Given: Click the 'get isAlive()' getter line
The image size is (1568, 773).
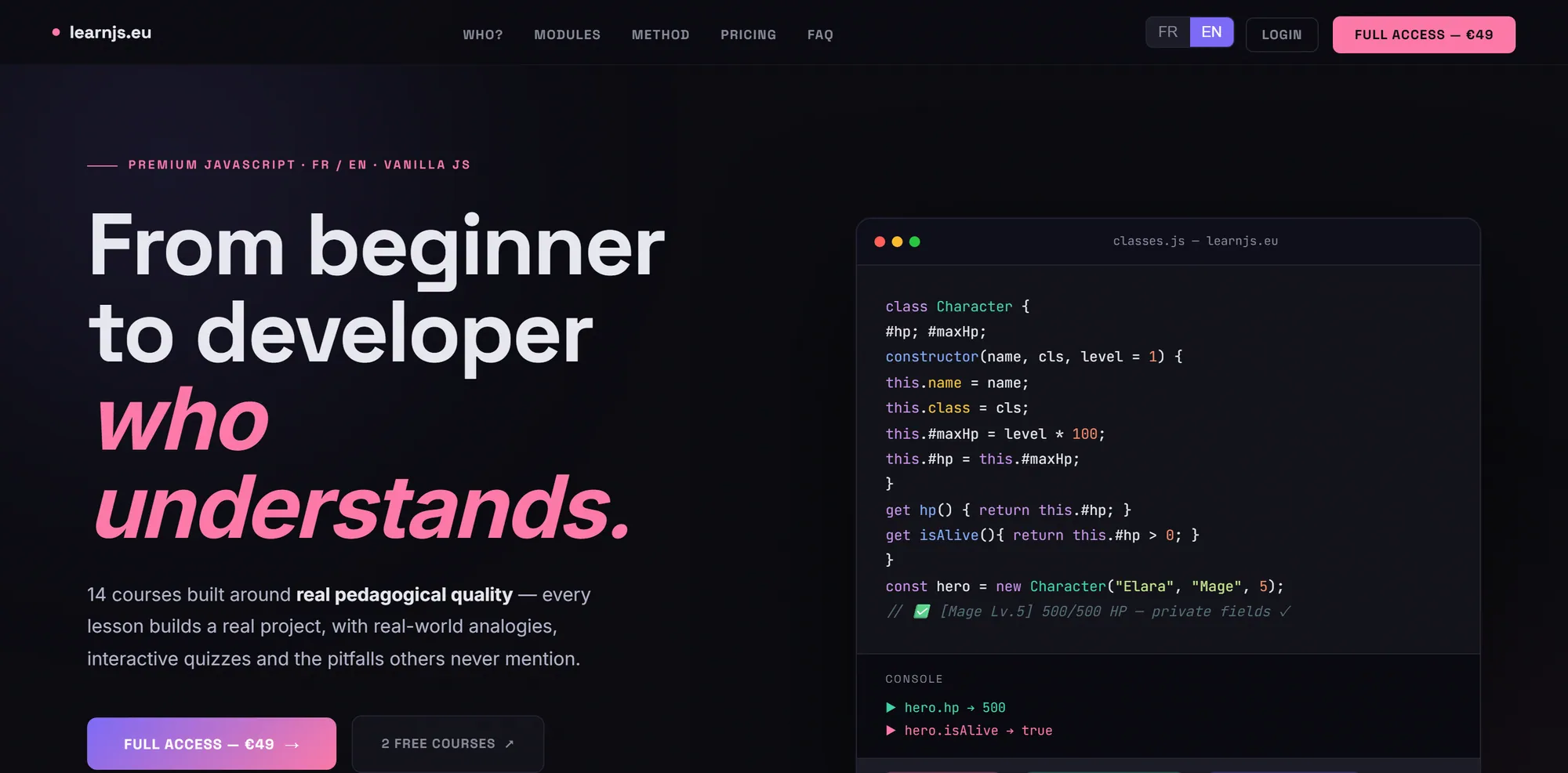Looking at the screenshot, I should click(x=1042, y=535).
